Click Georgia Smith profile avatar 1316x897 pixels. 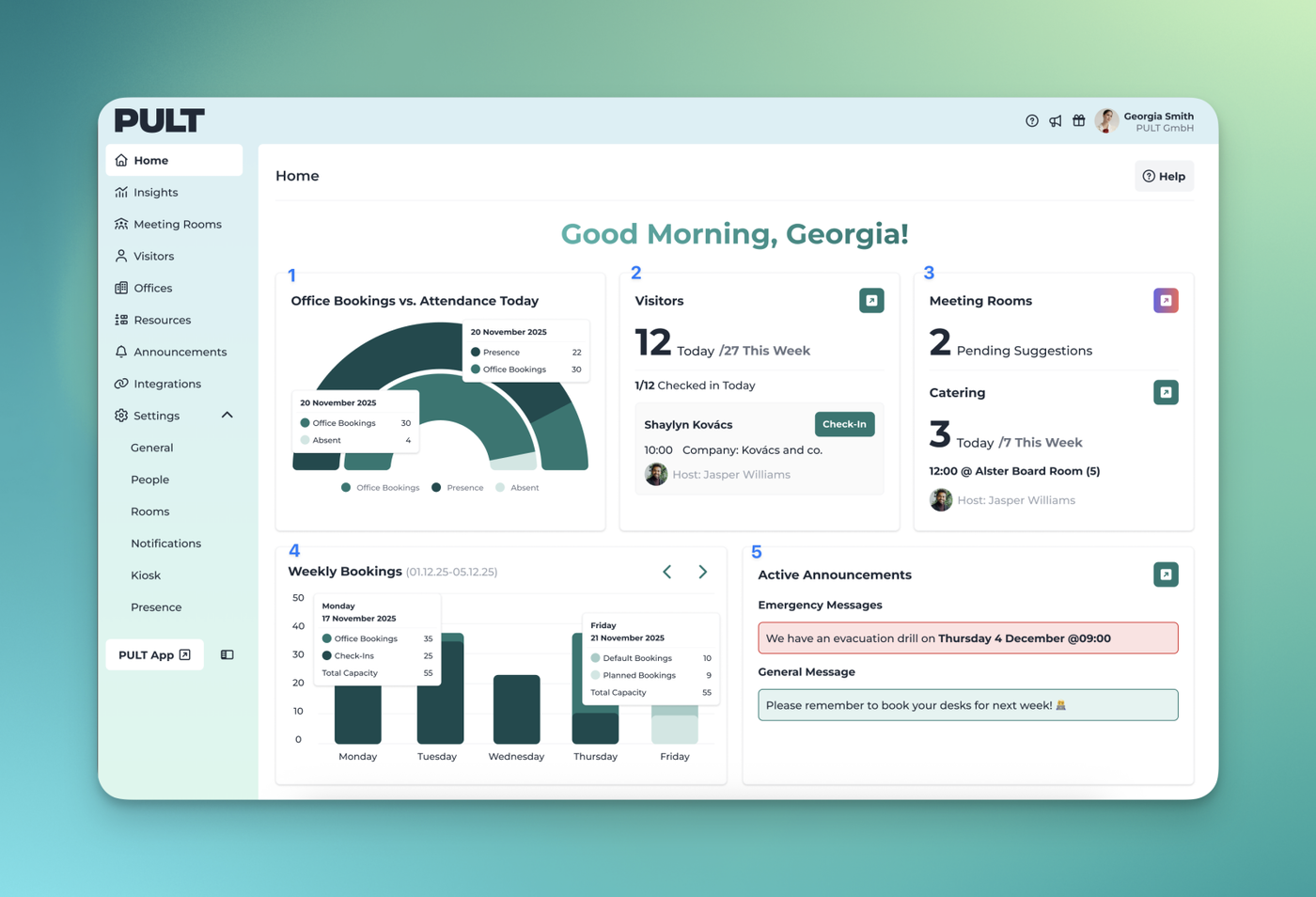[x=1107, y=121]
